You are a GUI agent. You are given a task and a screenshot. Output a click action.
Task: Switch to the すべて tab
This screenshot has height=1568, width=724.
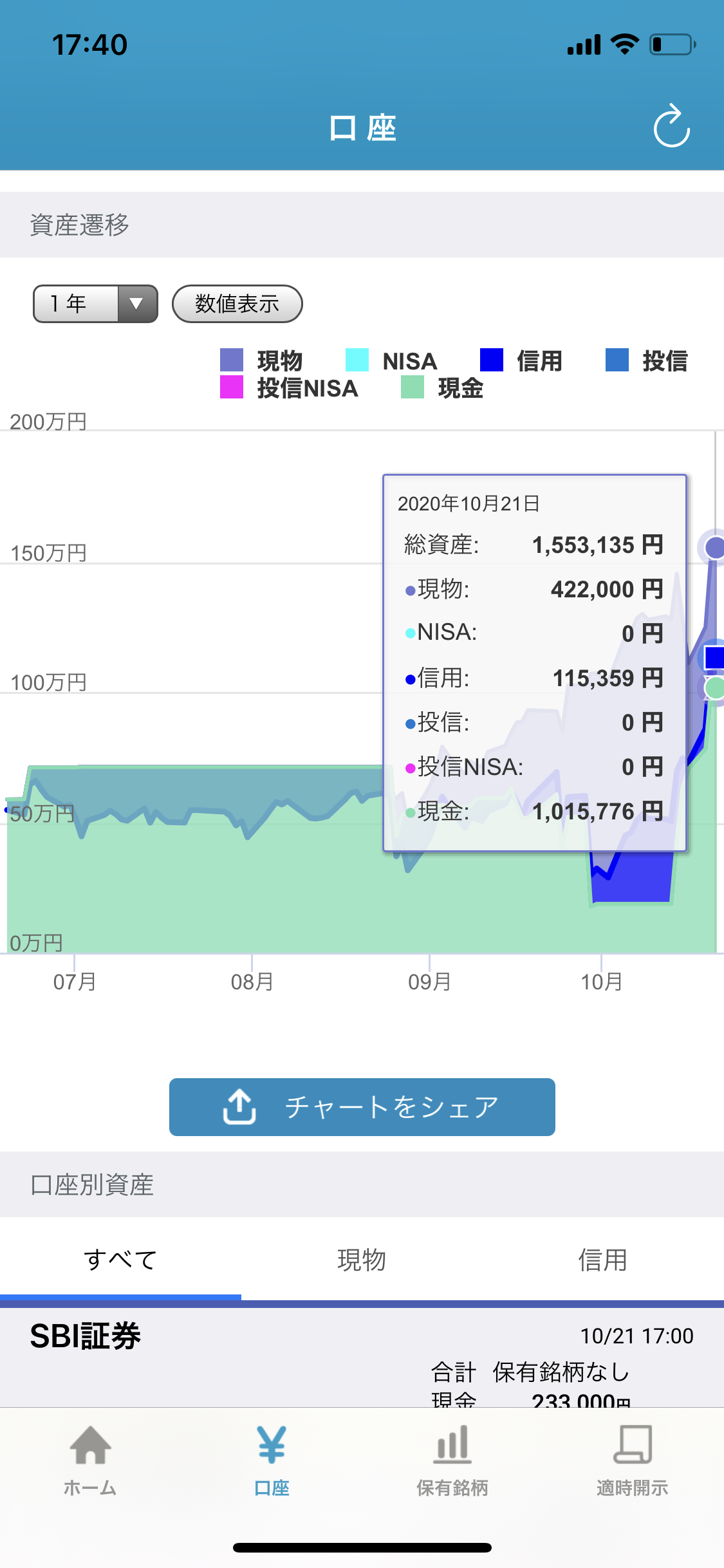pos(120,1260)
